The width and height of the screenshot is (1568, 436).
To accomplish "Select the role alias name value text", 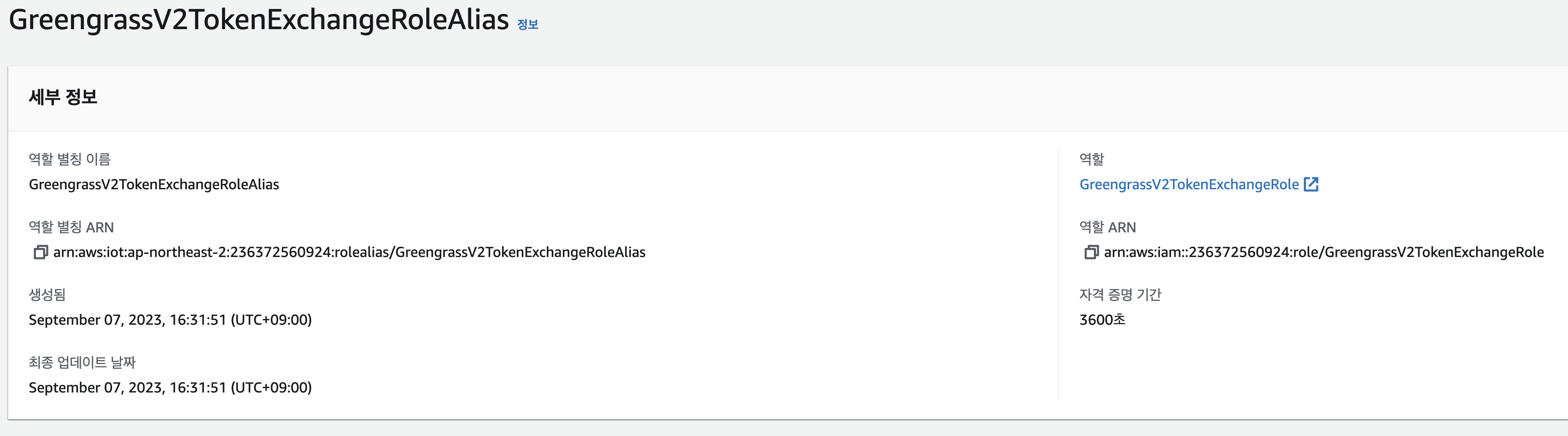I will pyautogui.click(x=154, y=184).
